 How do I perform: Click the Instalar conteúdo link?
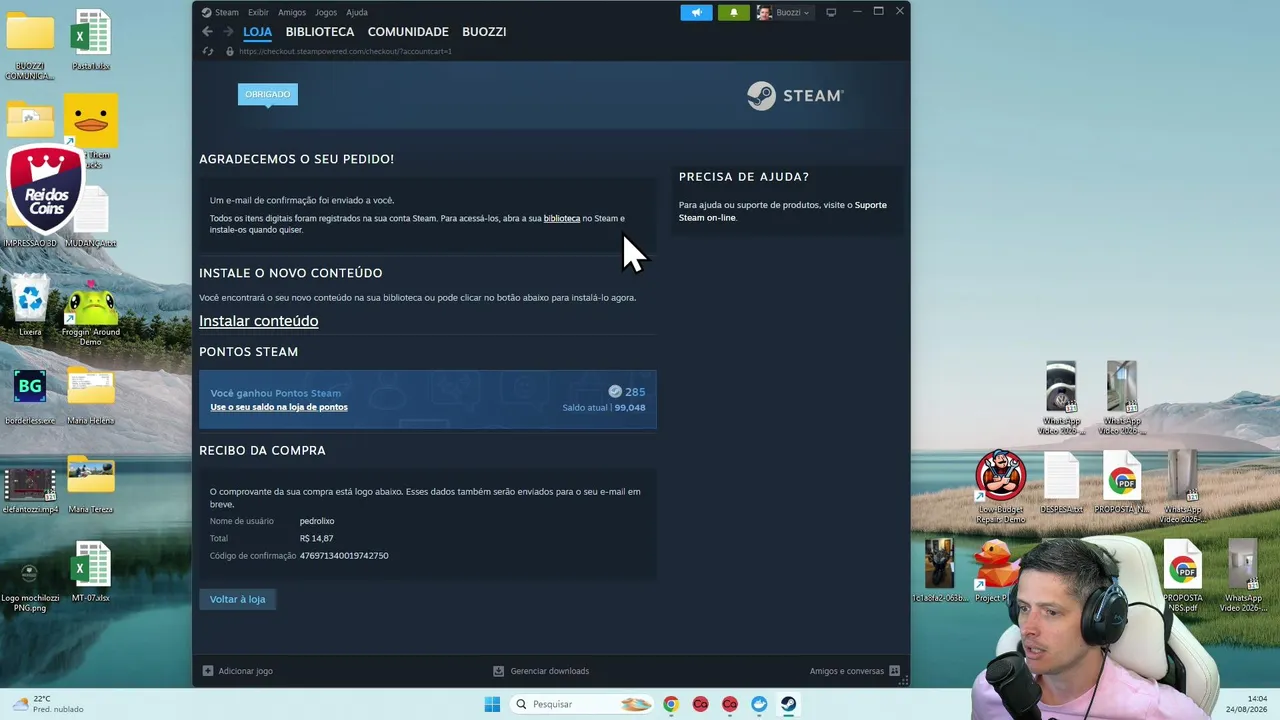tap(259, 321)
